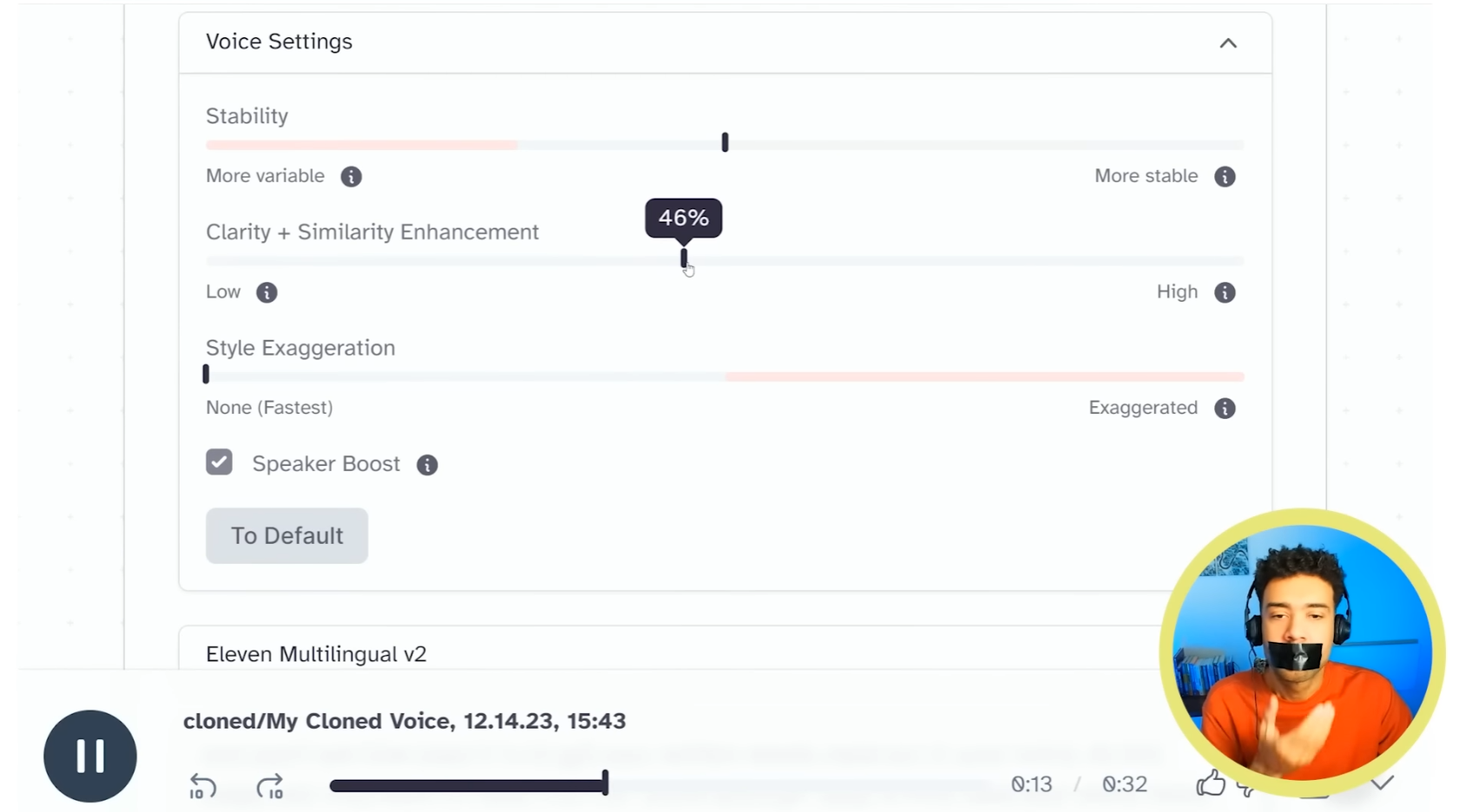The height and width of the screenshot is (812, 1465).
Task: Reset settings with the To Default button
Action: coord(286,535)
